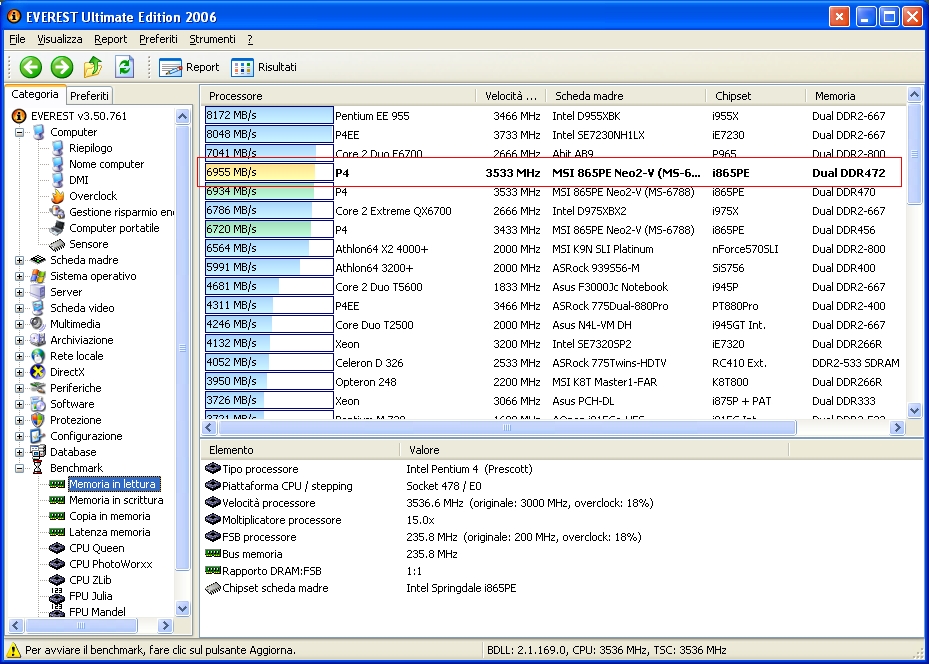Select the EVEREST v3.50.761 root node
929x664 pixels.
(79, 116)
